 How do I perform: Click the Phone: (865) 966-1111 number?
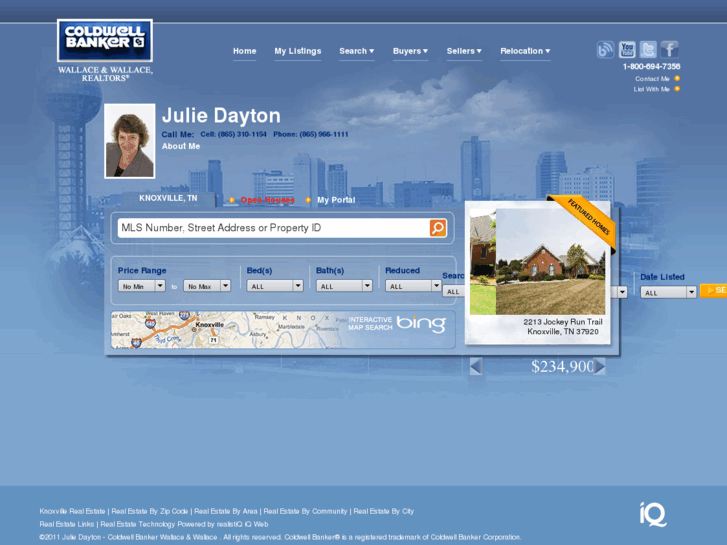(311, 134)
